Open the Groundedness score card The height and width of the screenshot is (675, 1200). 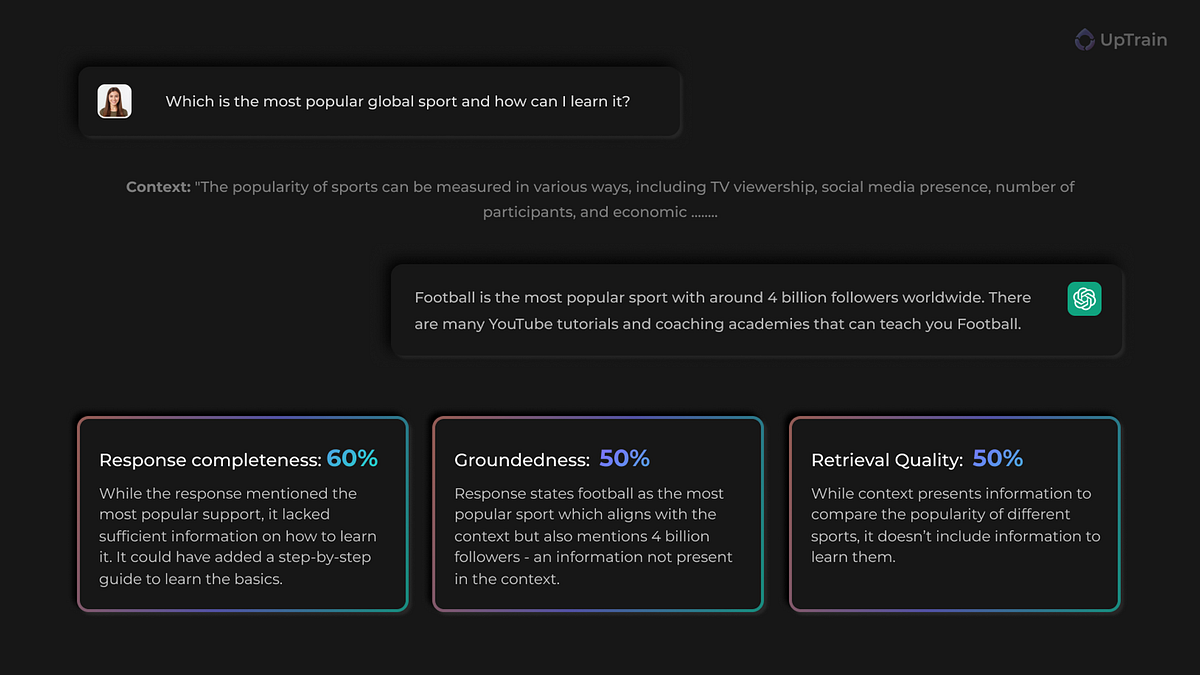(x=598, y=514)
